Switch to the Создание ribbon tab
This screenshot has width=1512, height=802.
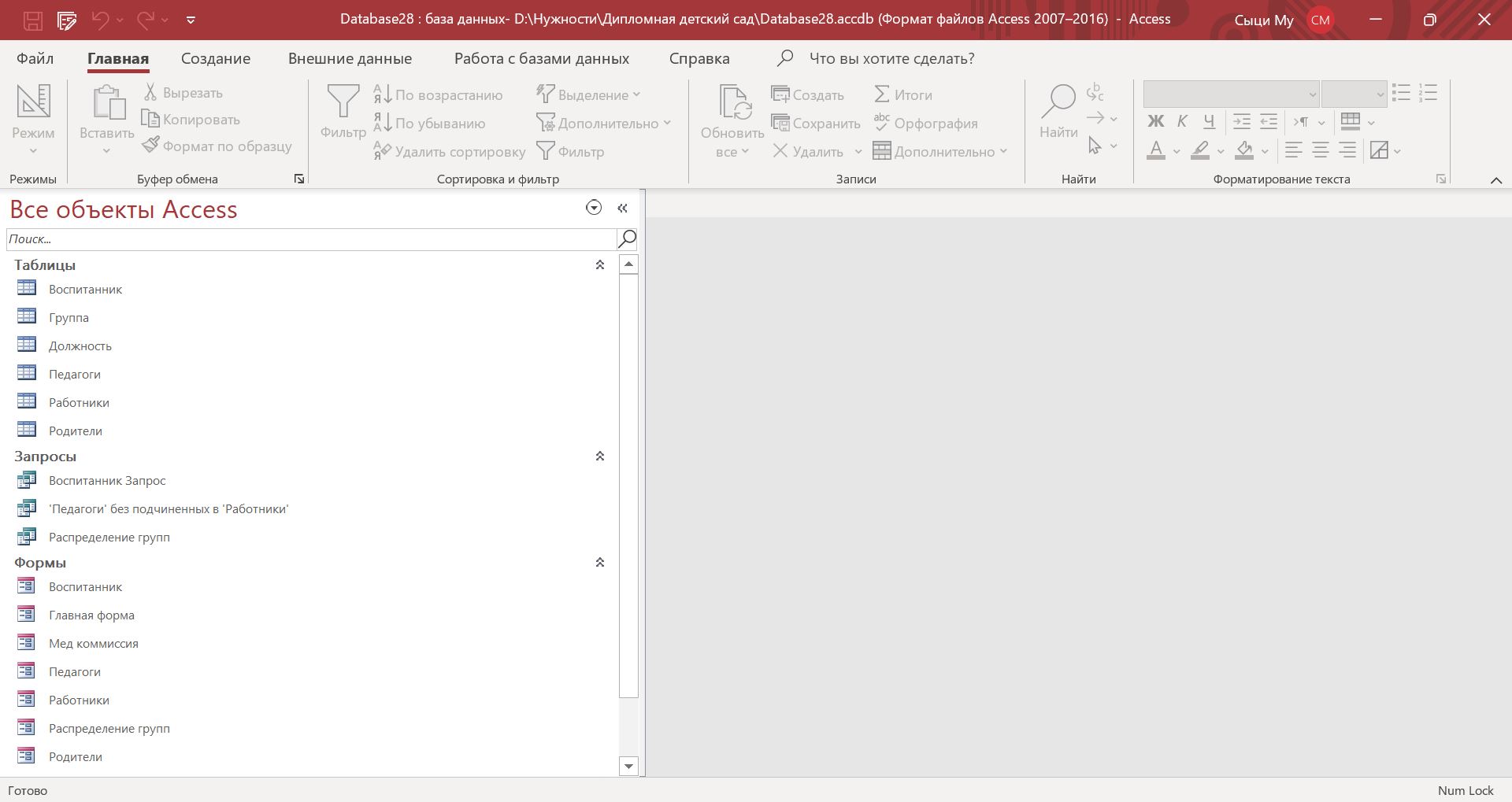click(x=215, y=59)
